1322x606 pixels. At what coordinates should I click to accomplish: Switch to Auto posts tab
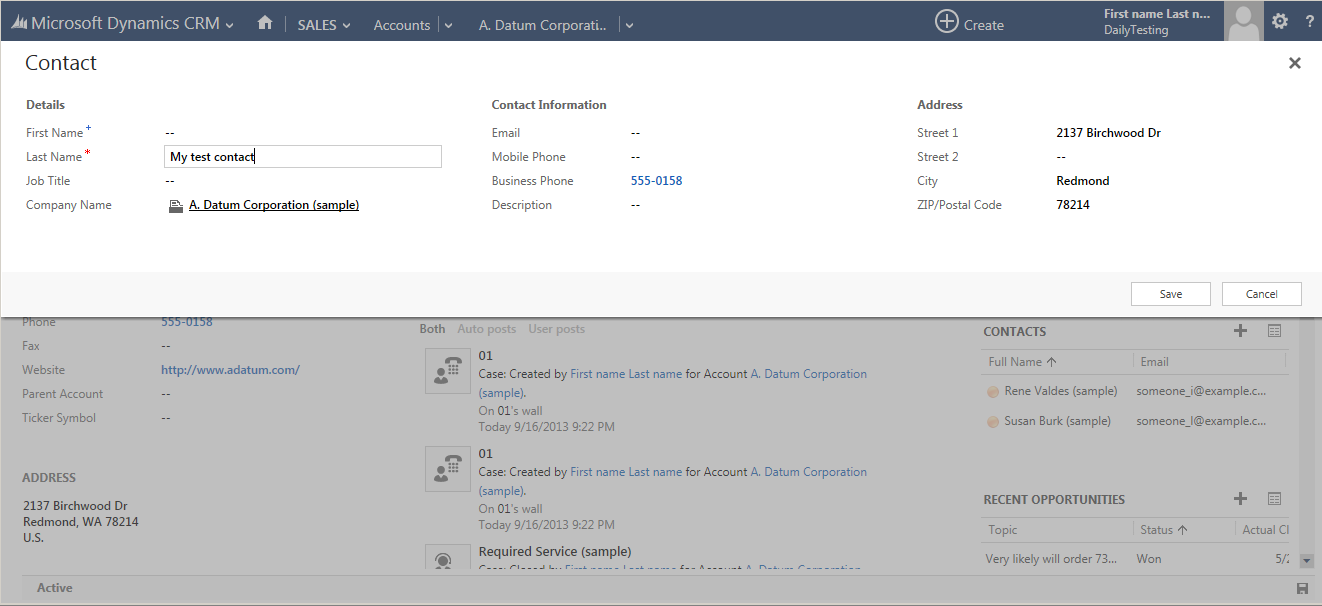[x=486, y=329]
